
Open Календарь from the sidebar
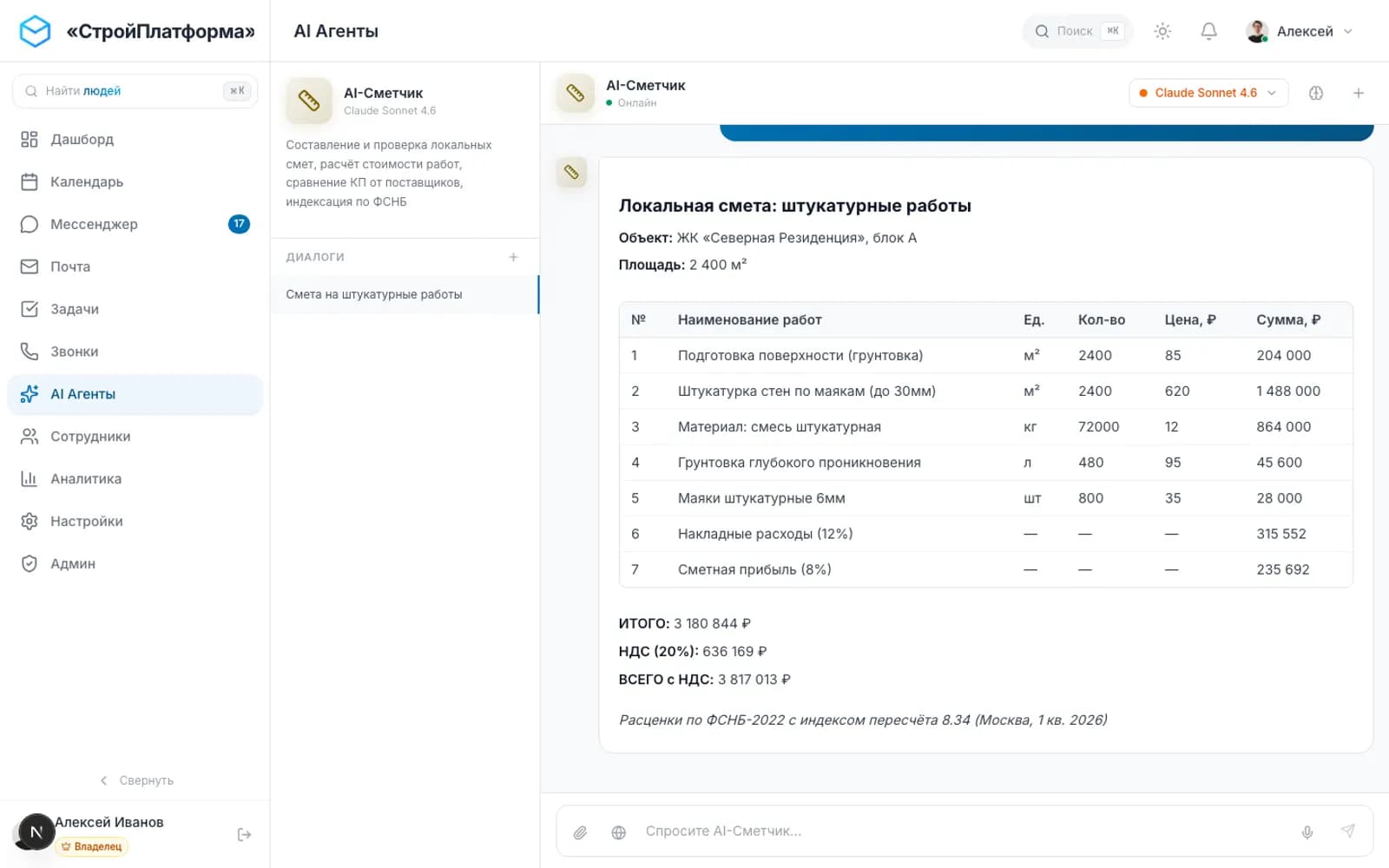coord(135,181)
